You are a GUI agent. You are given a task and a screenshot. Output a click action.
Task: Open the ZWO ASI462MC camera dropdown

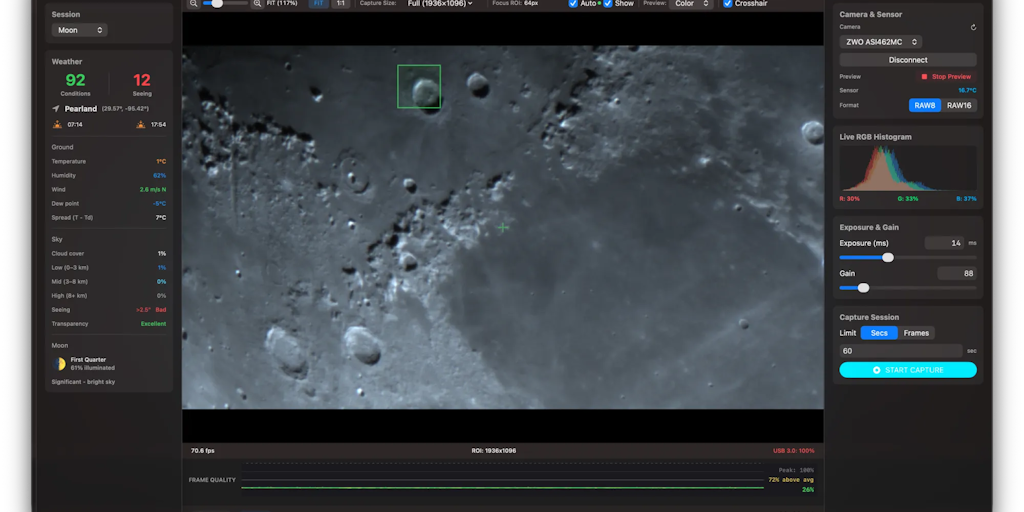[x=881, y=42]
